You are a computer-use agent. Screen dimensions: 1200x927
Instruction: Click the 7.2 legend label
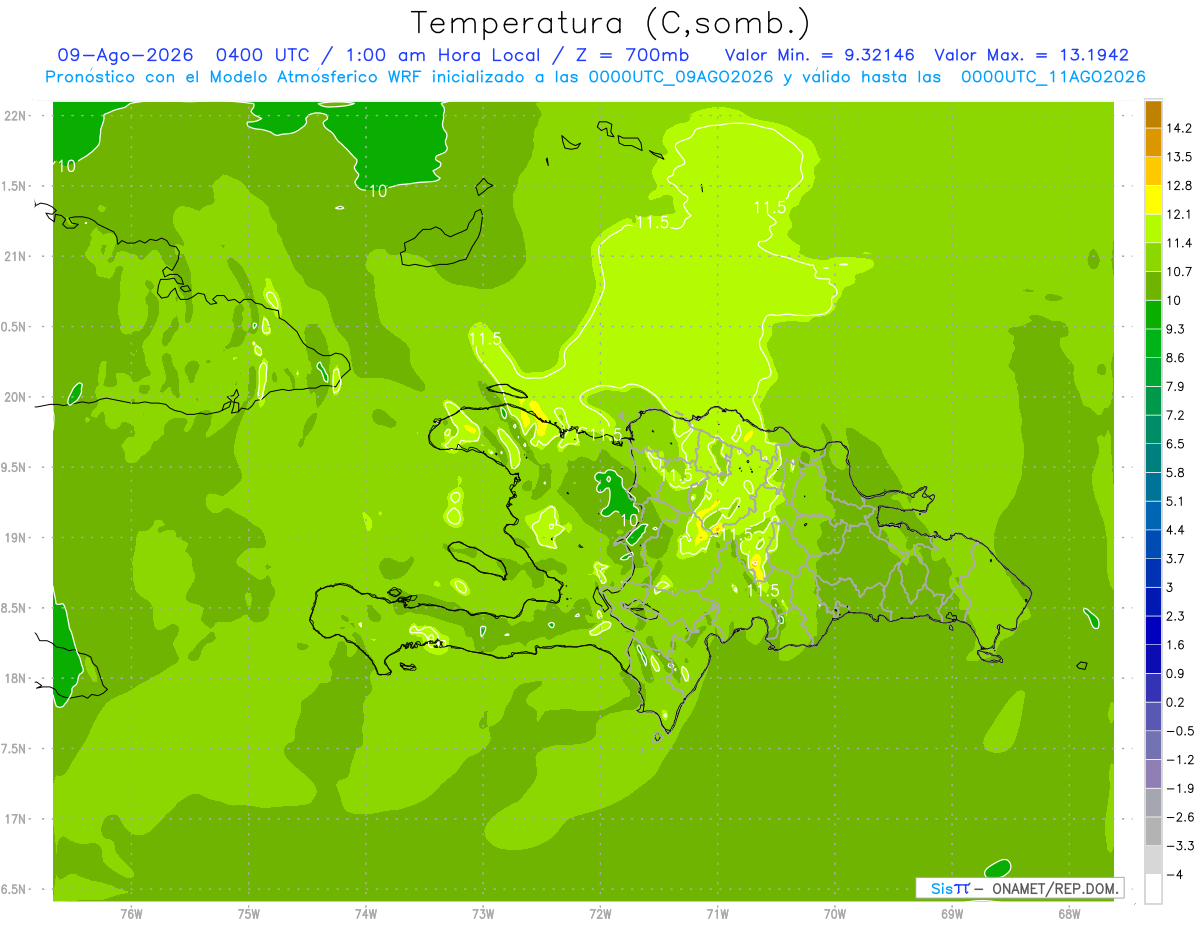[1176, 415]
